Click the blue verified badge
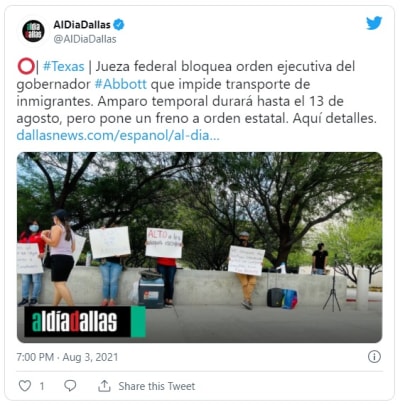Image resolution: width=400 pixels, height=407 pixels. click(119, 25)
